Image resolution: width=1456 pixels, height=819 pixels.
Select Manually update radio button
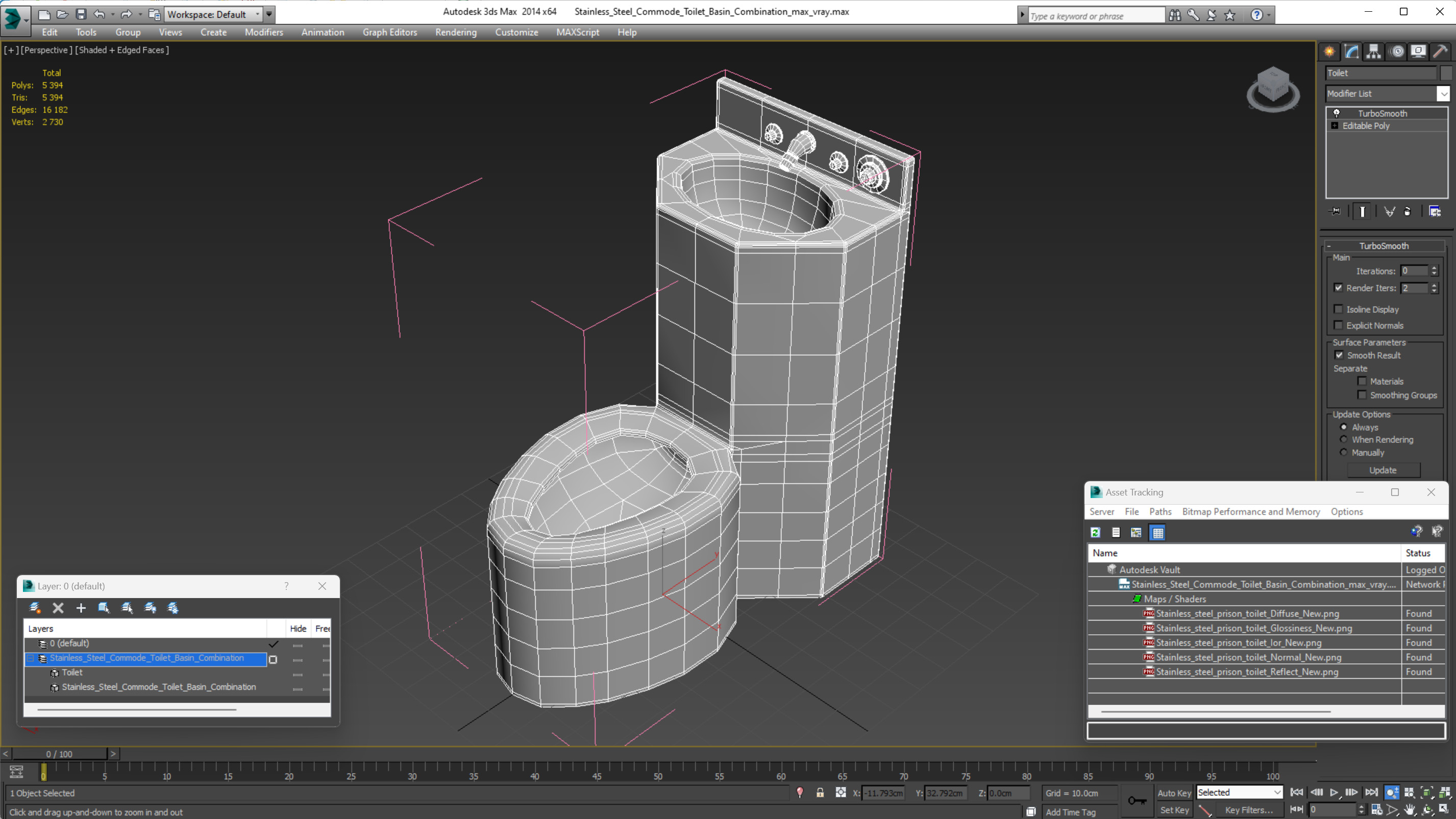pos(1344,452)
